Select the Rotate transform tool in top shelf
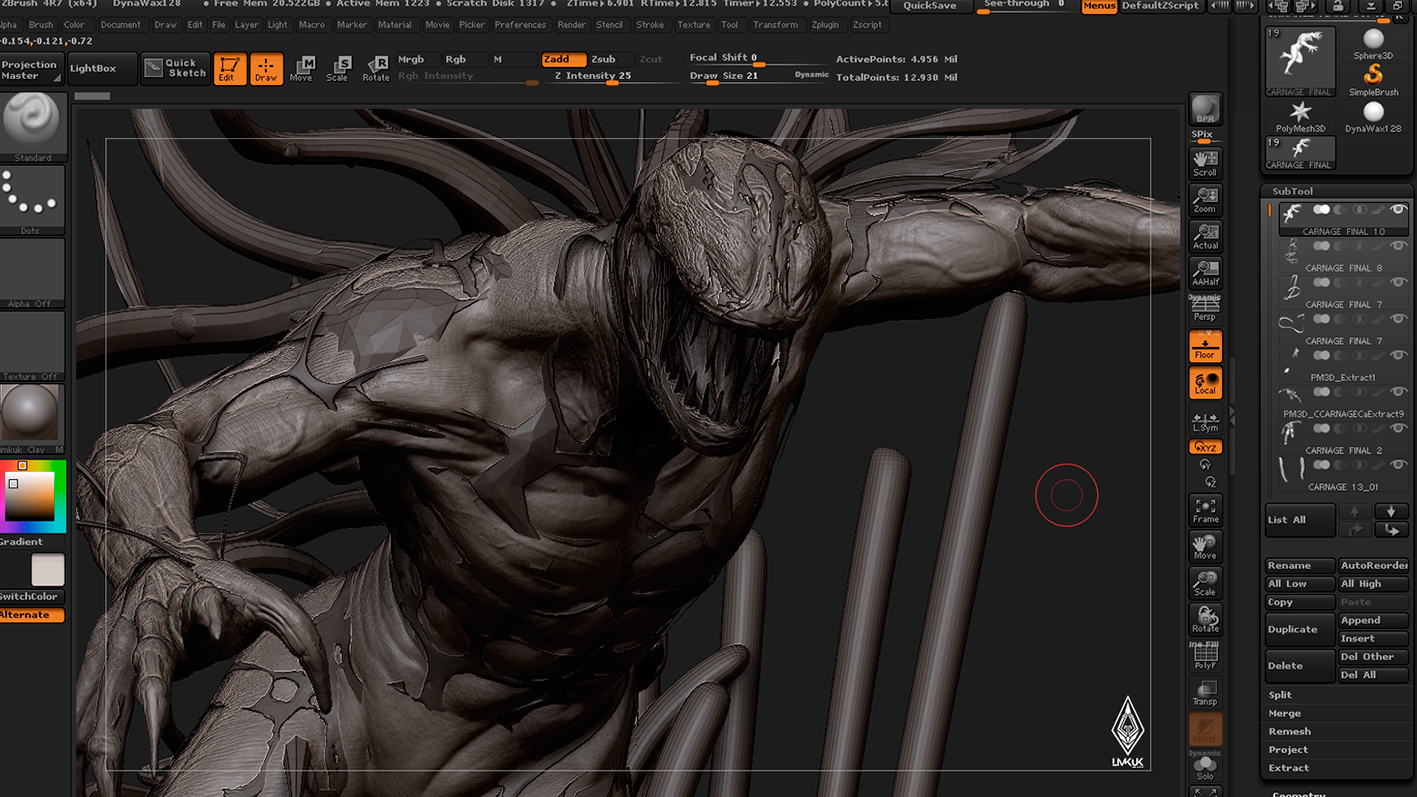This screenshot has width=1417, height=797. point(376,68)
